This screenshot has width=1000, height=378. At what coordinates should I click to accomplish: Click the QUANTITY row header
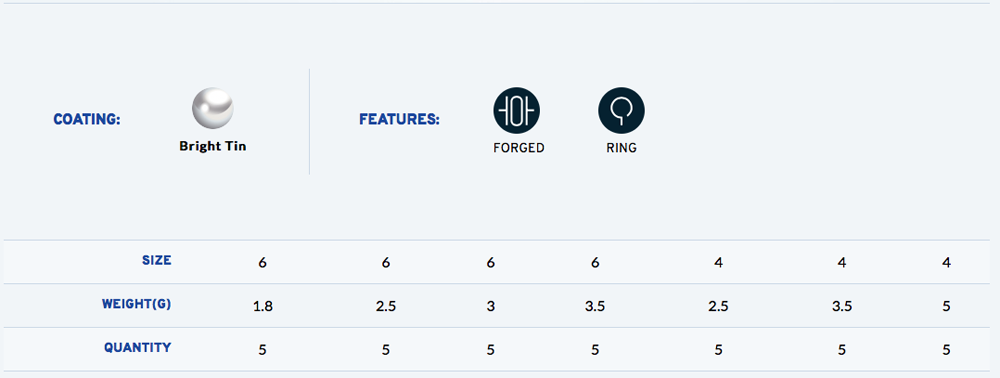138,347
